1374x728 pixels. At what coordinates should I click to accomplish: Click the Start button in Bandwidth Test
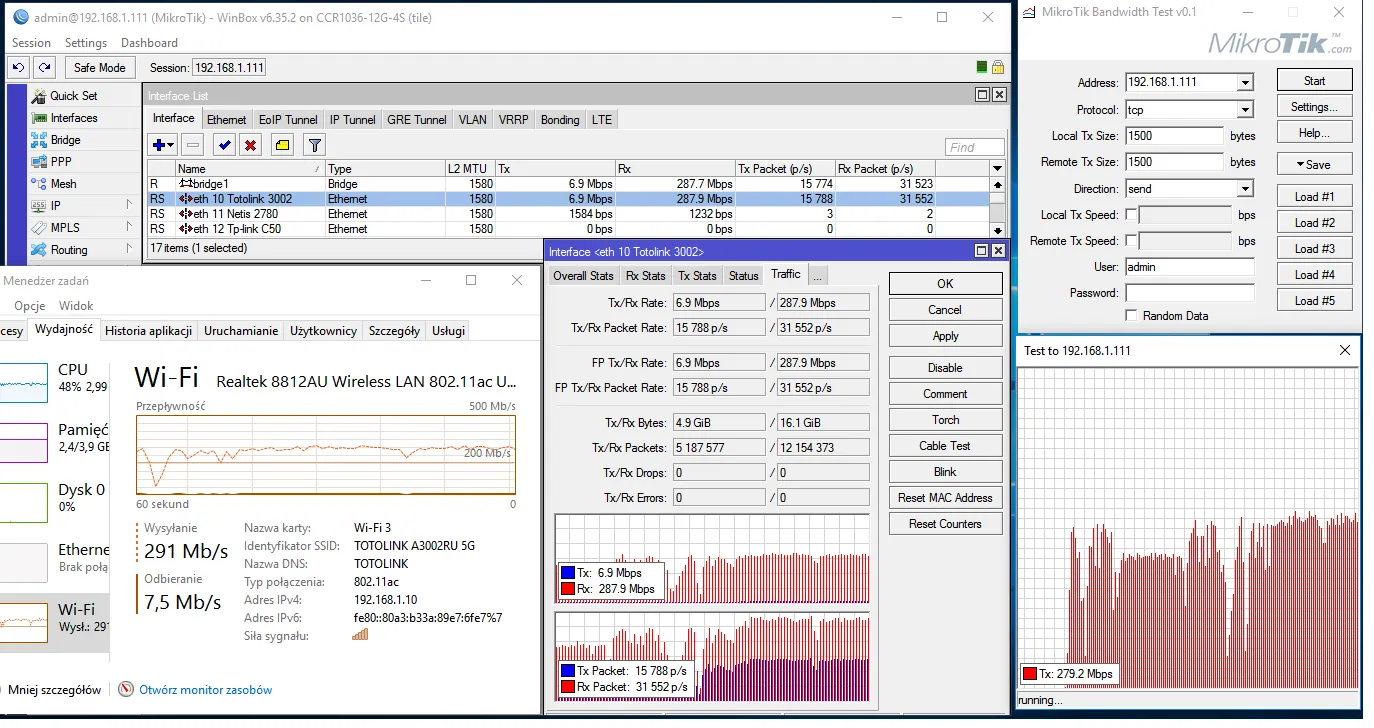tap(1314, 80)
